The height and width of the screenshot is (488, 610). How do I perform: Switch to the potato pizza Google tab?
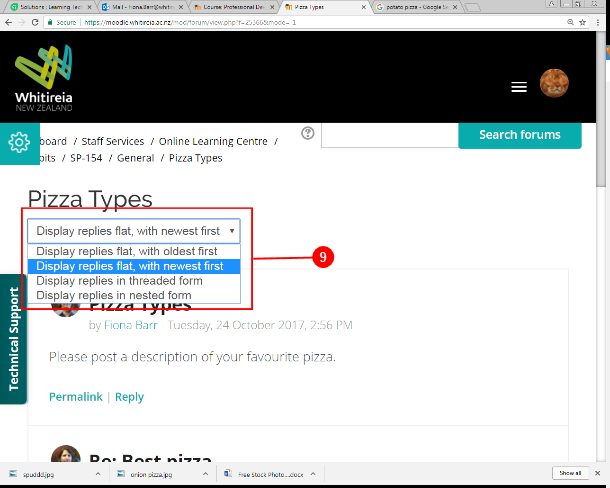(x=416, y=7)
